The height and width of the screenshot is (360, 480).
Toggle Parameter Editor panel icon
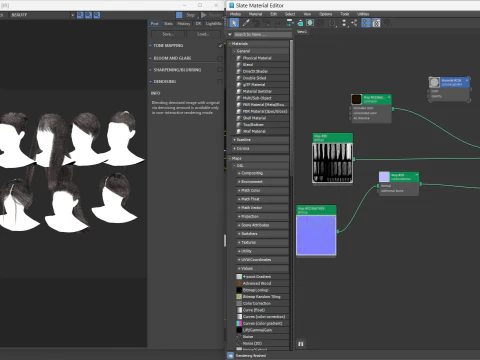tap(376, 23)
